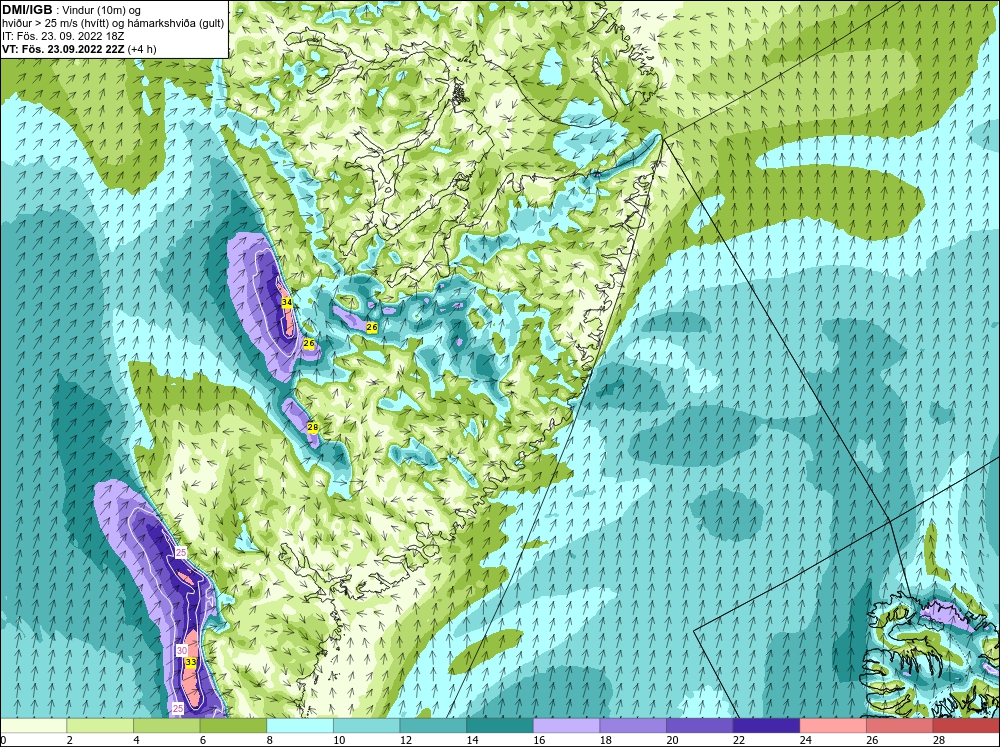Click the 26–28 m/s salmon red legend swatch
Image resolution: width=1000 pixels, height=747 pixels.
900,725
